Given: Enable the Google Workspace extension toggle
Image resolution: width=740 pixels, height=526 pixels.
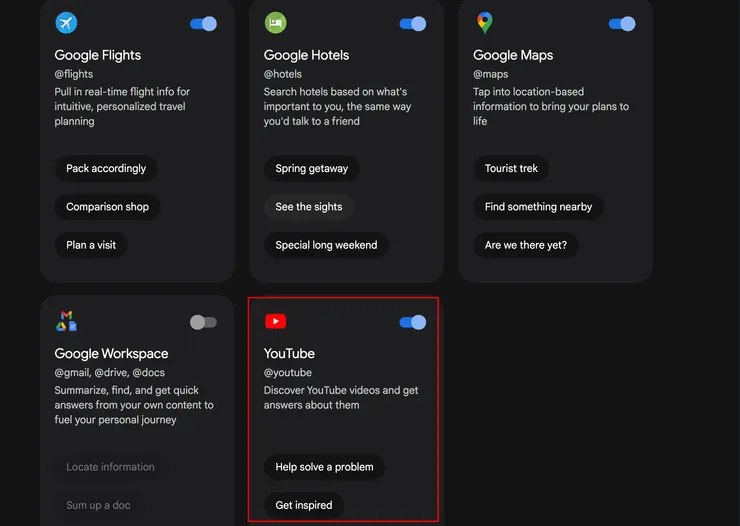Looking at the screenshot, I should 203,322.
